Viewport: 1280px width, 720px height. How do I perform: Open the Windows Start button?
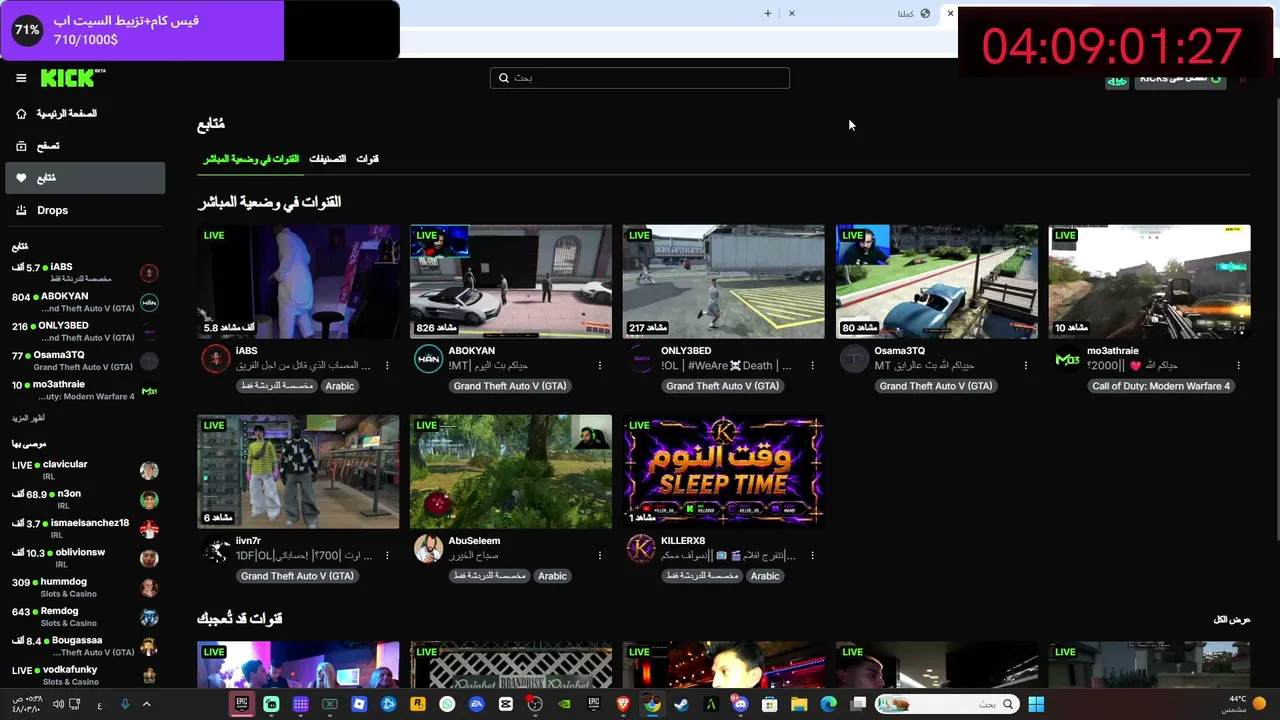pyautogui.click(x=1036, y=704)
